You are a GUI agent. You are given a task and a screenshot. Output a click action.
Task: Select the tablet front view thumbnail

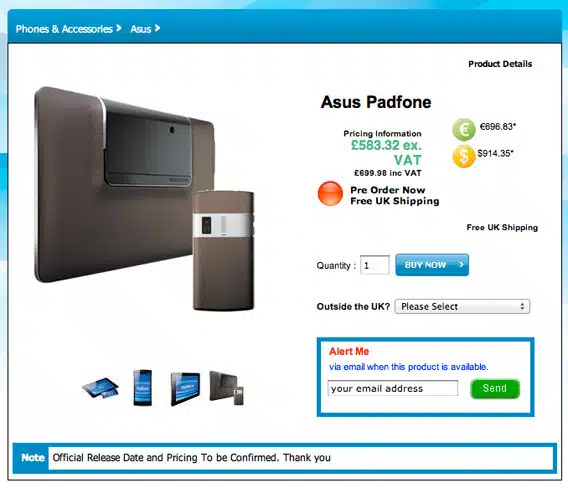[185, 389]
